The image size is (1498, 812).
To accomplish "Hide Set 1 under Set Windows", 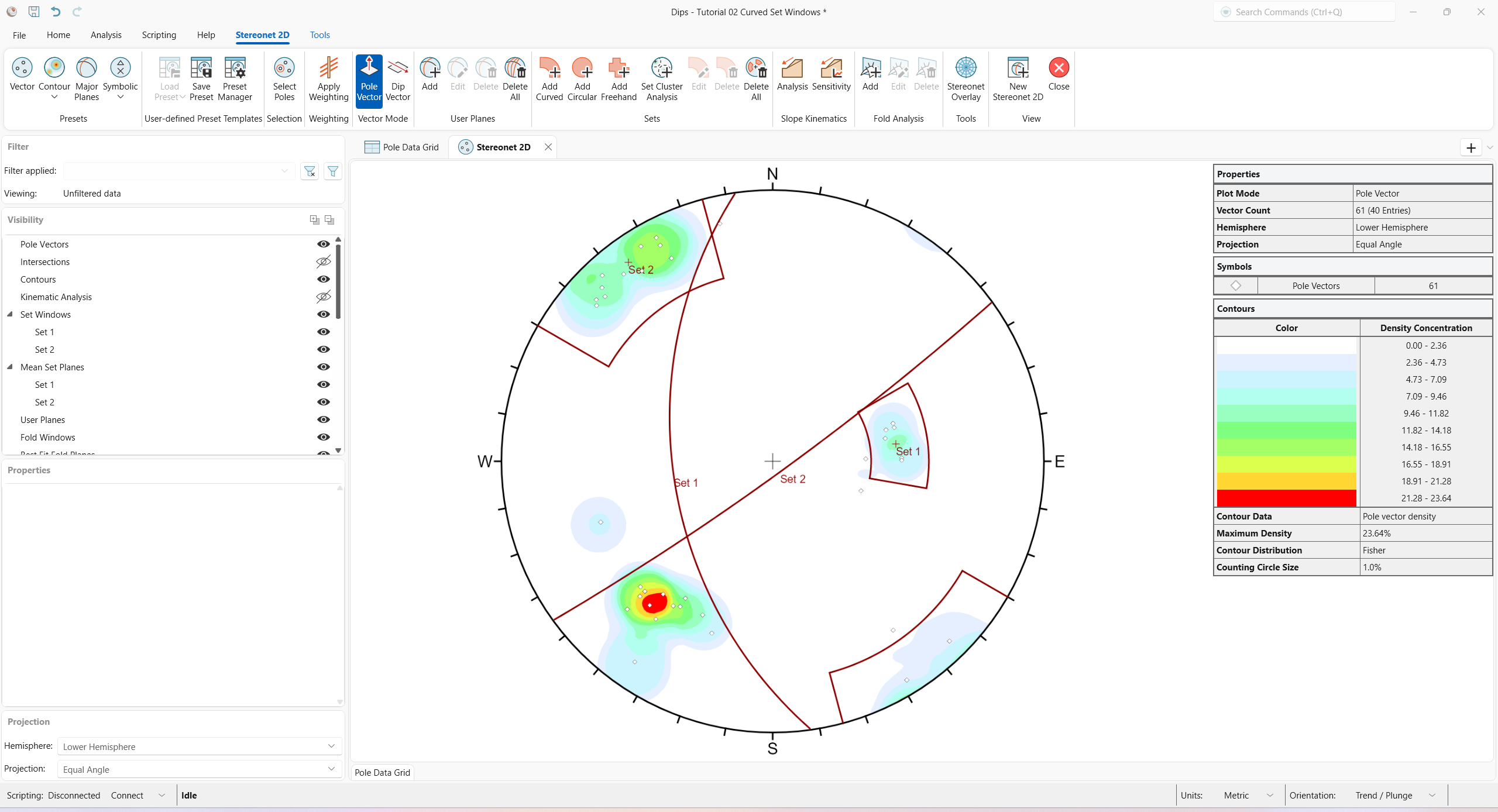I will coord(324,332).
